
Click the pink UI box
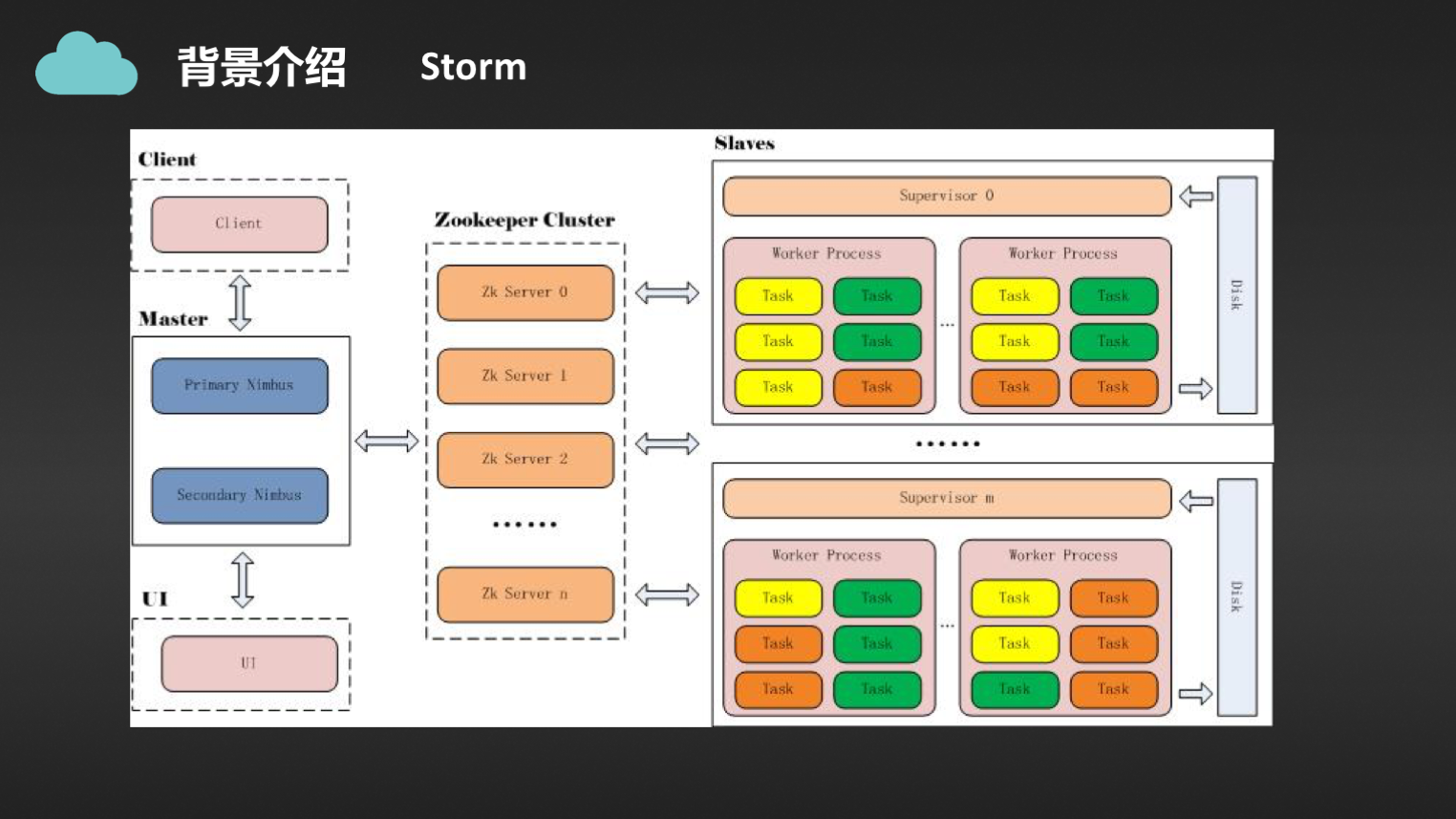pos(249,663)
